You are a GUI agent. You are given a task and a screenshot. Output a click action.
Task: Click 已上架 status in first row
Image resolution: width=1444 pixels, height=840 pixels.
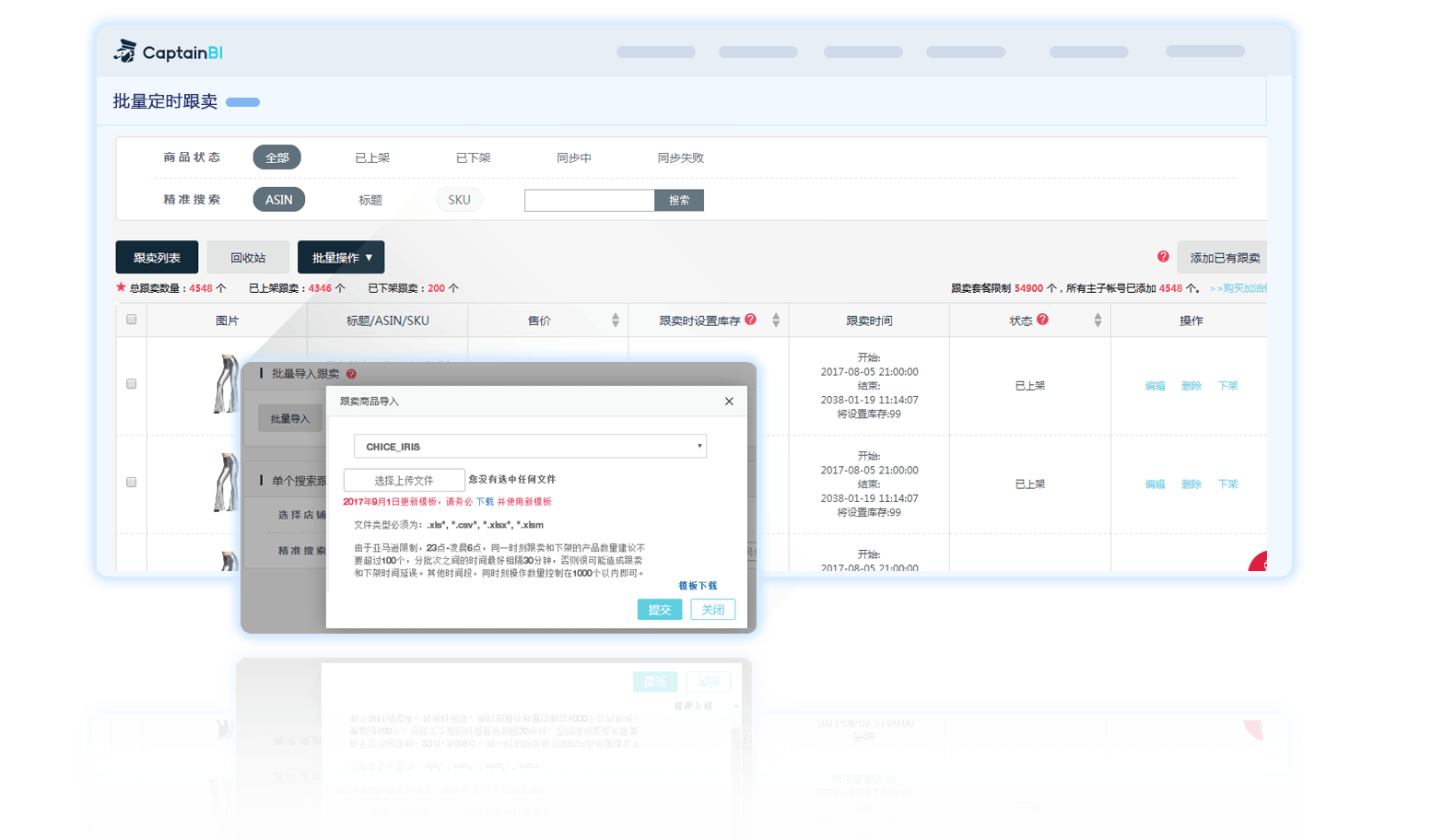pos(1030,386)
